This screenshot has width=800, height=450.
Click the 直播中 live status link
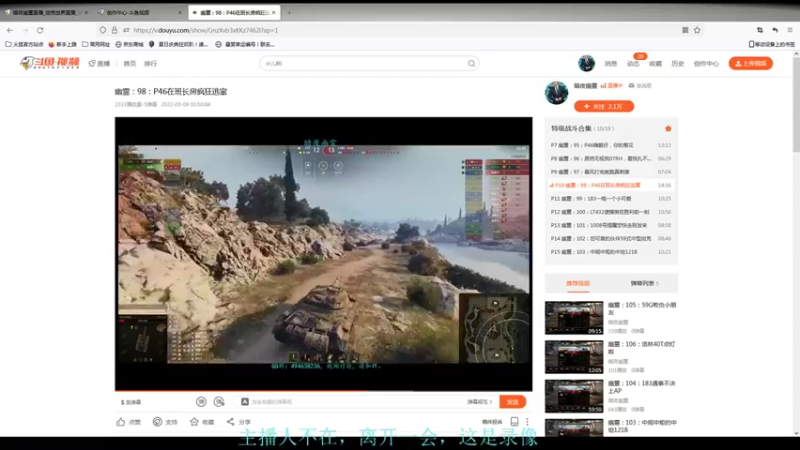pyautogui.click(x=612, y=86)
